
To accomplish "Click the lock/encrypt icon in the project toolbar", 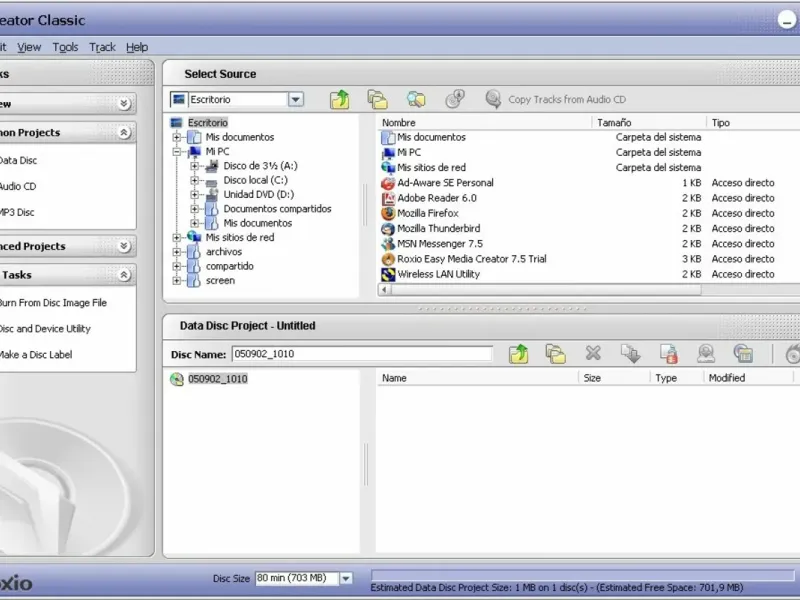I will (669, 354).
